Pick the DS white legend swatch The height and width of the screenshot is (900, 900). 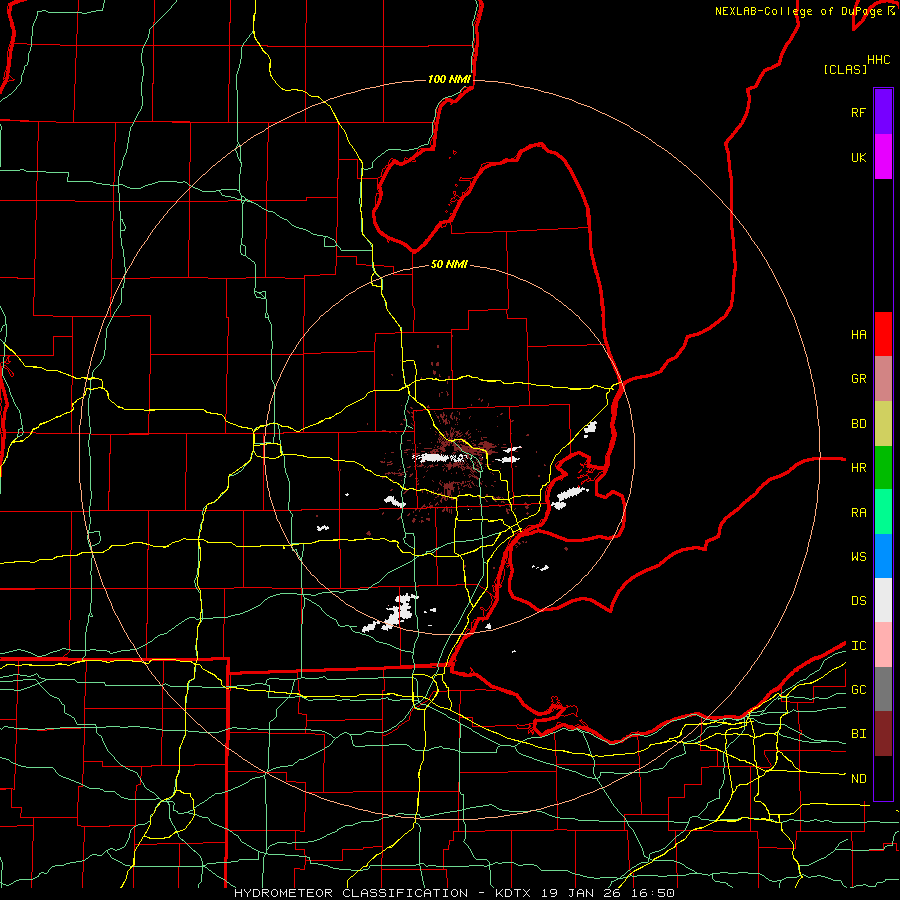(883, 600)
